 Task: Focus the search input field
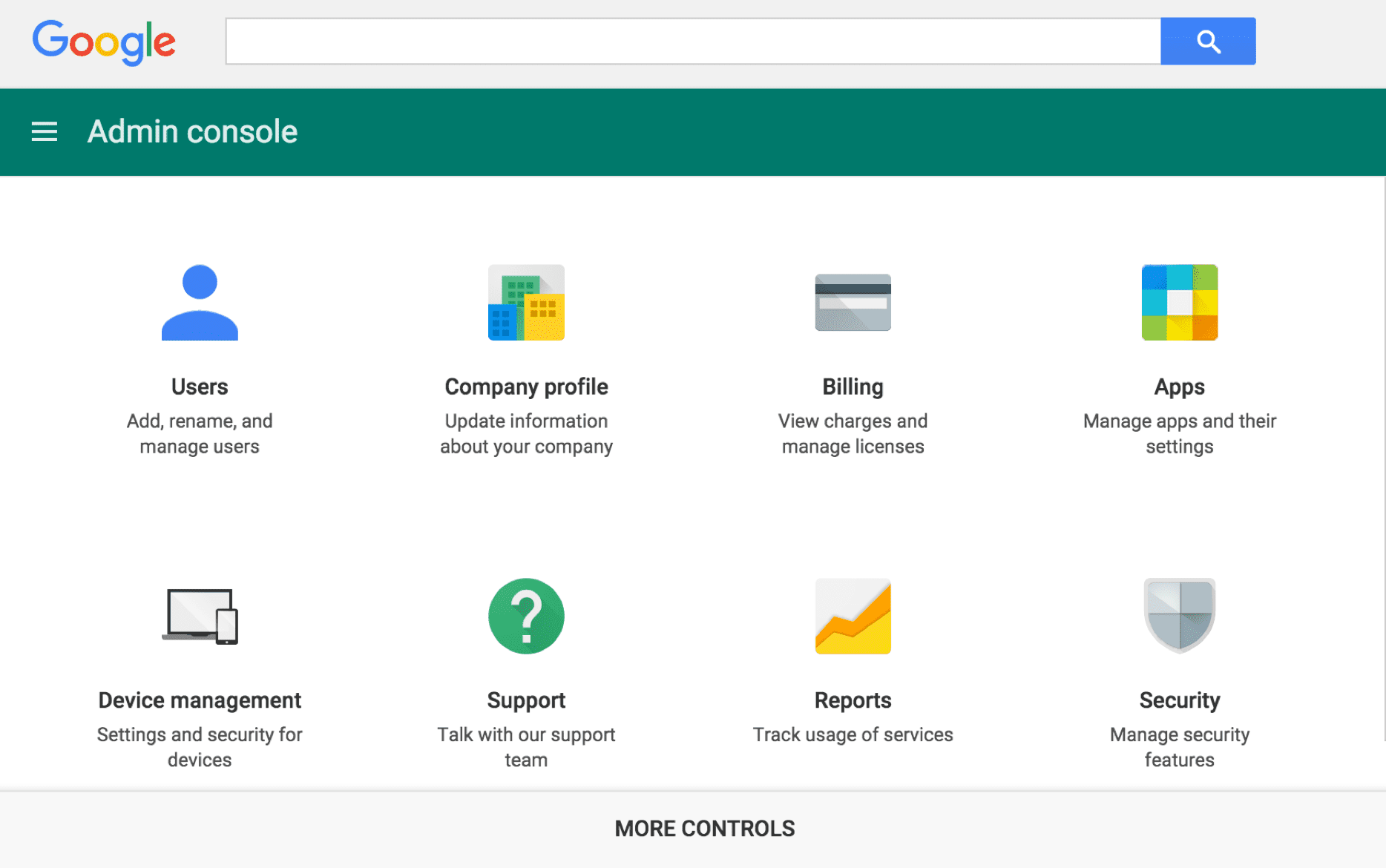[x=692, y=42]
